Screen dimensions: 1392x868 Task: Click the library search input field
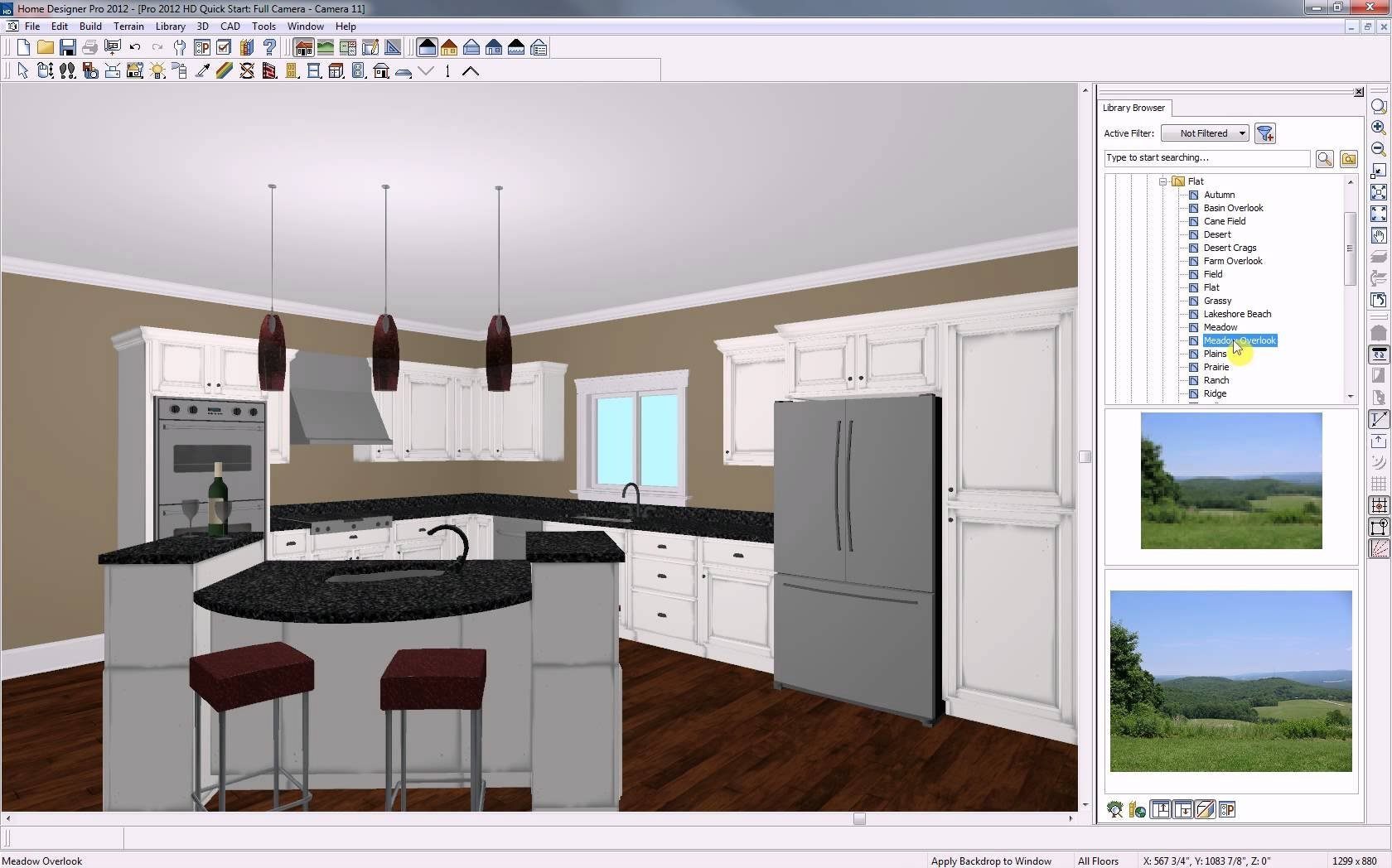click(1206, 158)
